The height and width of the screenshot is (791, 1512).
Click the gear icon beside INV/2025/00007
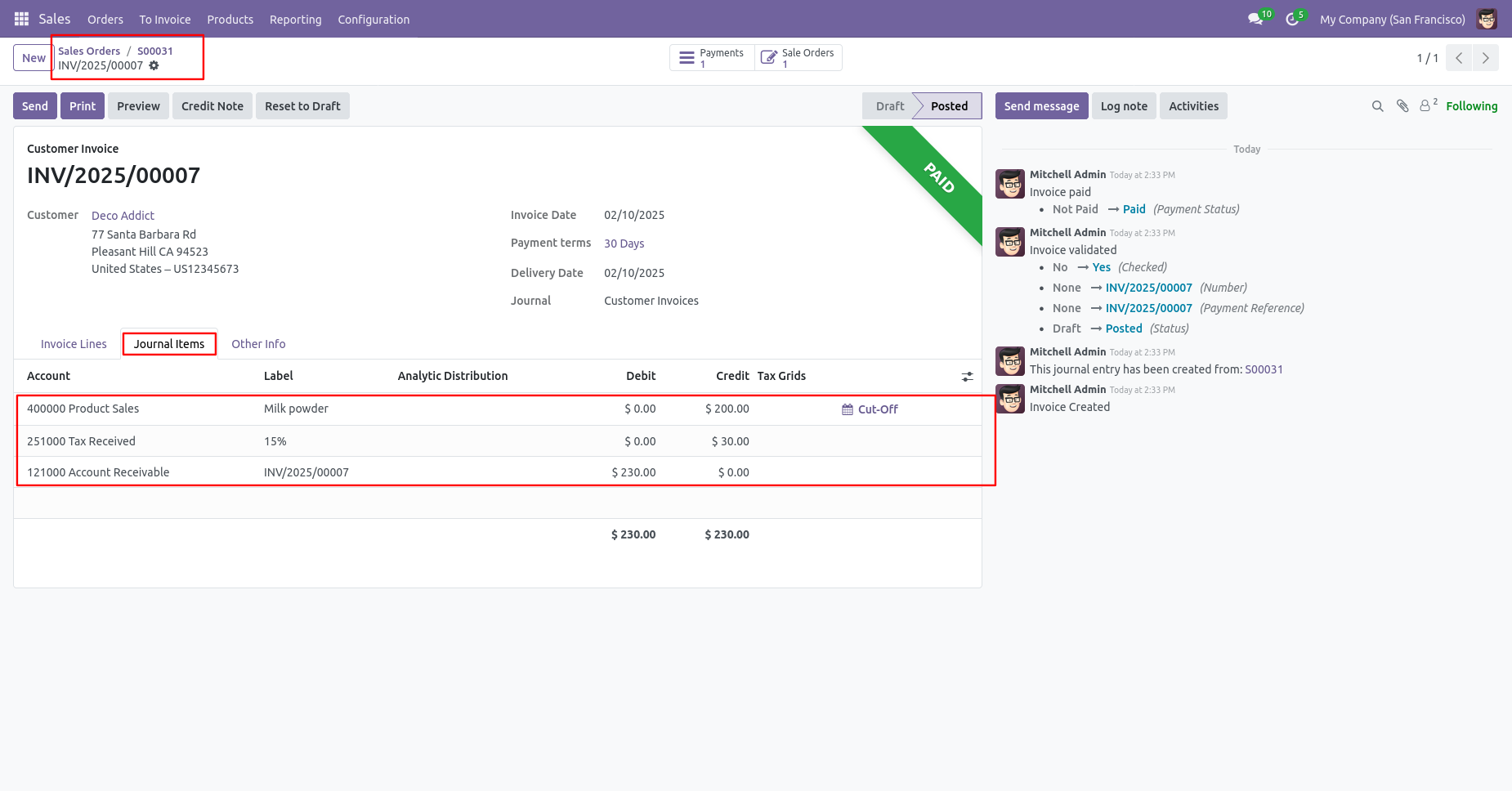point(154,65)
